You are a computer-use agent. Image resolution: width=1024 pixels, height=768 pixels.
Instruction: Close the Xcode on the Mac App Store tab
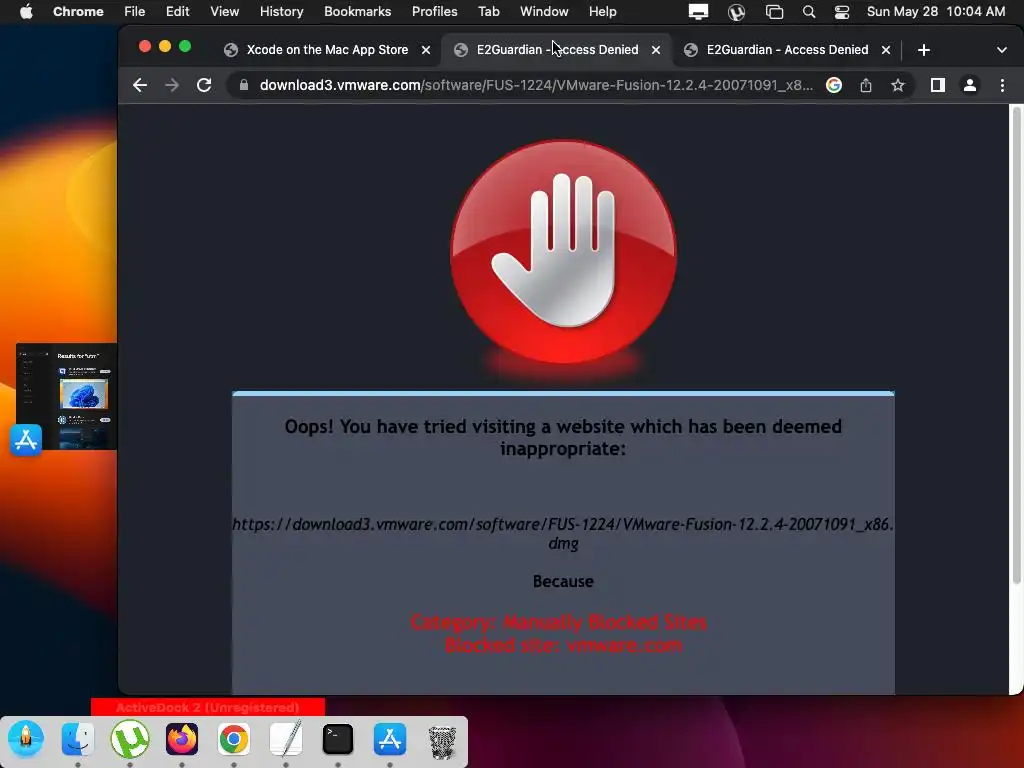(426, 50)
